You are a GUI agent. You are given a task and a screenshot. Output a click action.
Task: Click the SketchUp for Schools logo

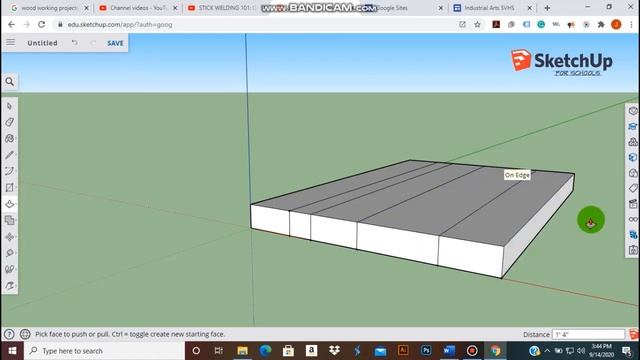click(x=562, y=62)
